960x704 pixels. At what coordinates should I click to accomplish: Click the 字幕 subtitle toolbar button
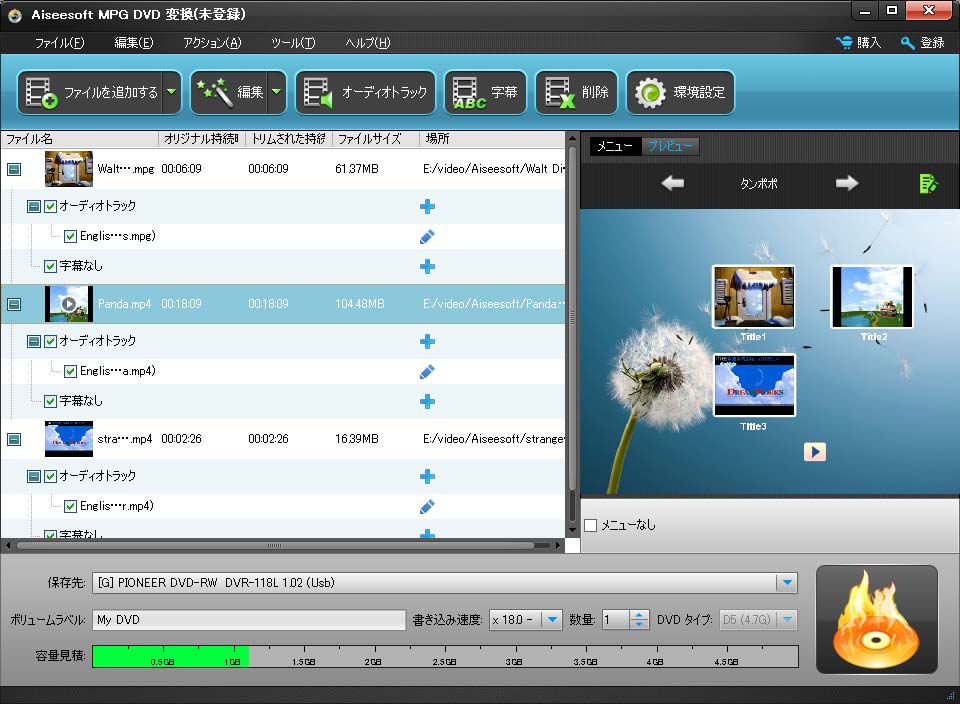point(487,93)
